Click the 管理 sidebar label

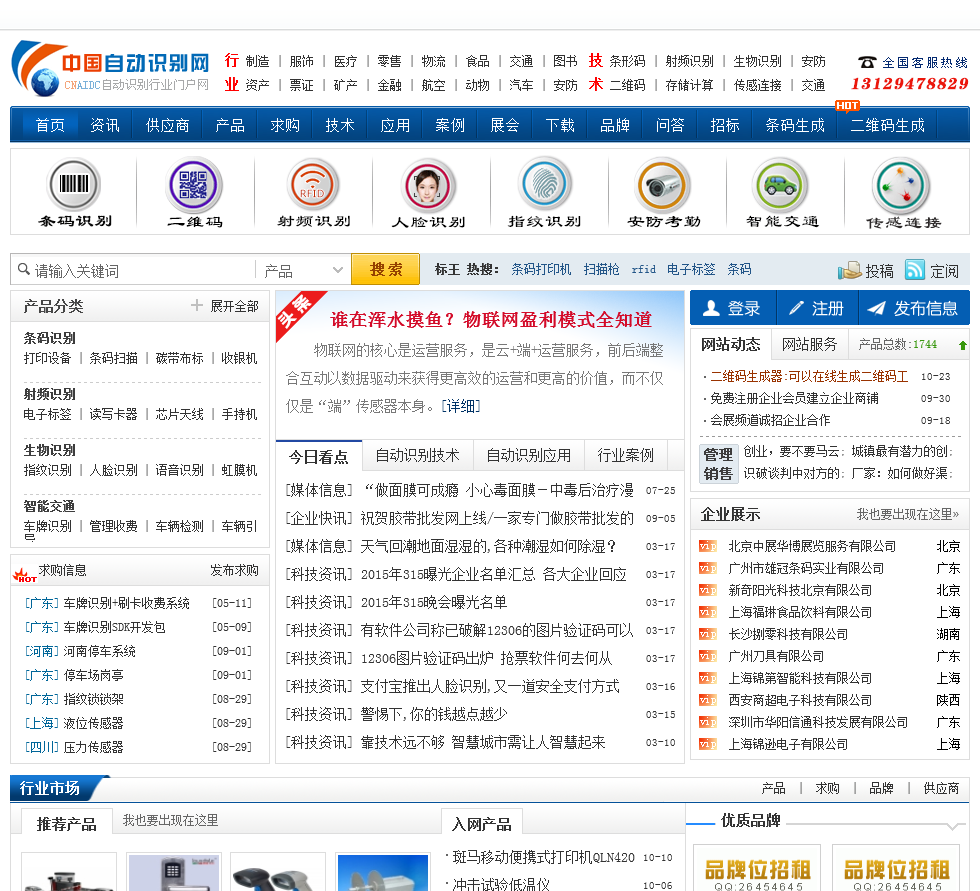coord(718,454)
